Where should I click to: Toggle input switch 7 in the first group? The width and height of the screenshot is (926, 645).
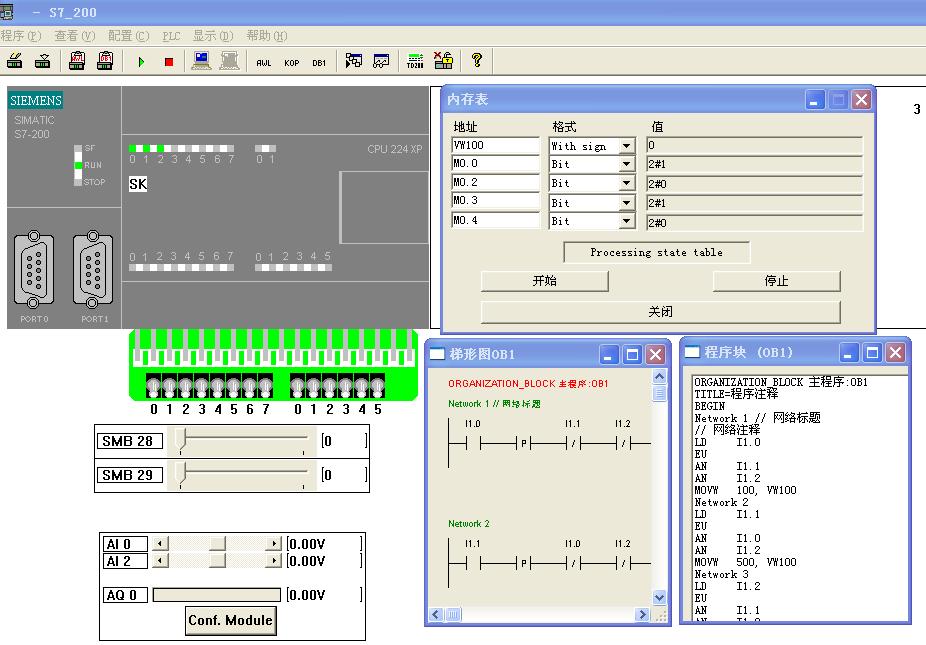pyautogui.click(x=265, y=387)
